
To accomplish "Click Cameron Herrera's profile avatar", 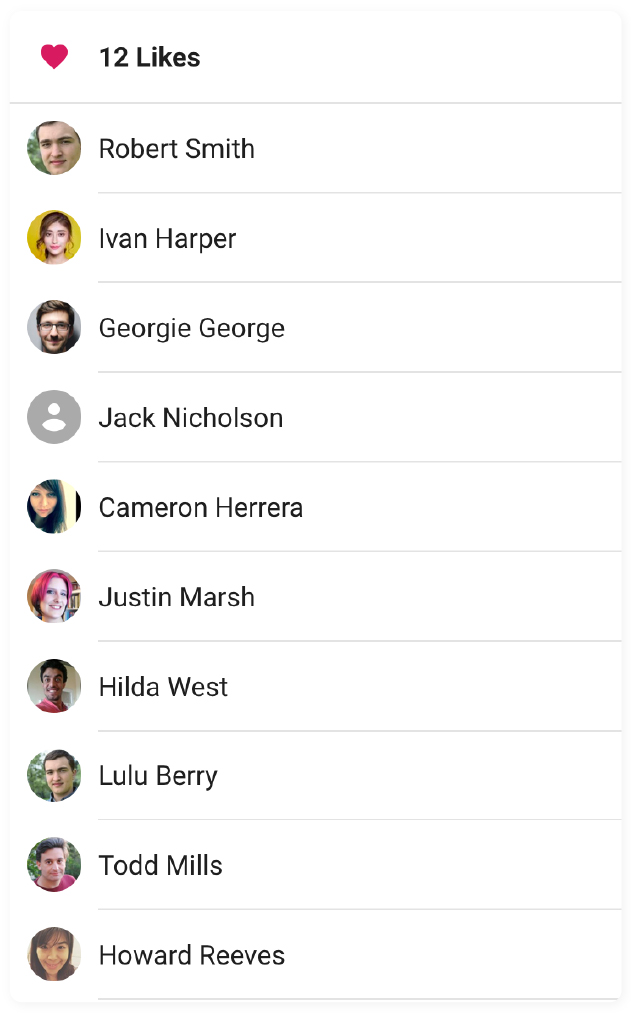I will coord(54,507).
